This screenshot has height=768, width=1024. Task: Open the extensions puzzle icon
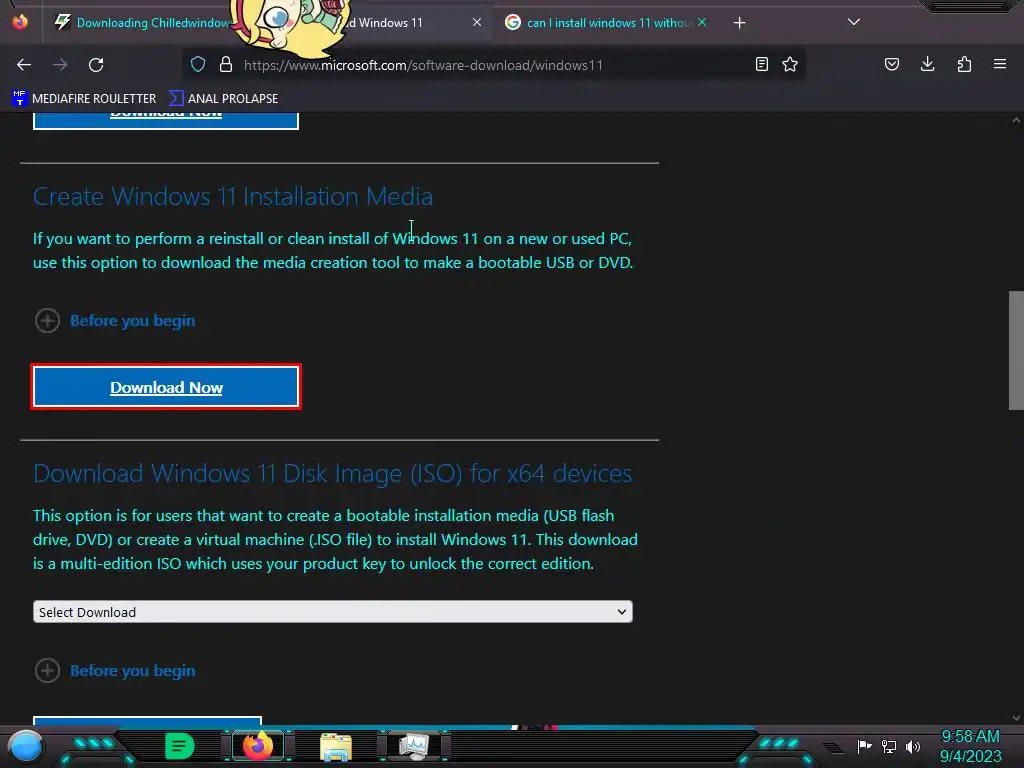tap(964, 64)
